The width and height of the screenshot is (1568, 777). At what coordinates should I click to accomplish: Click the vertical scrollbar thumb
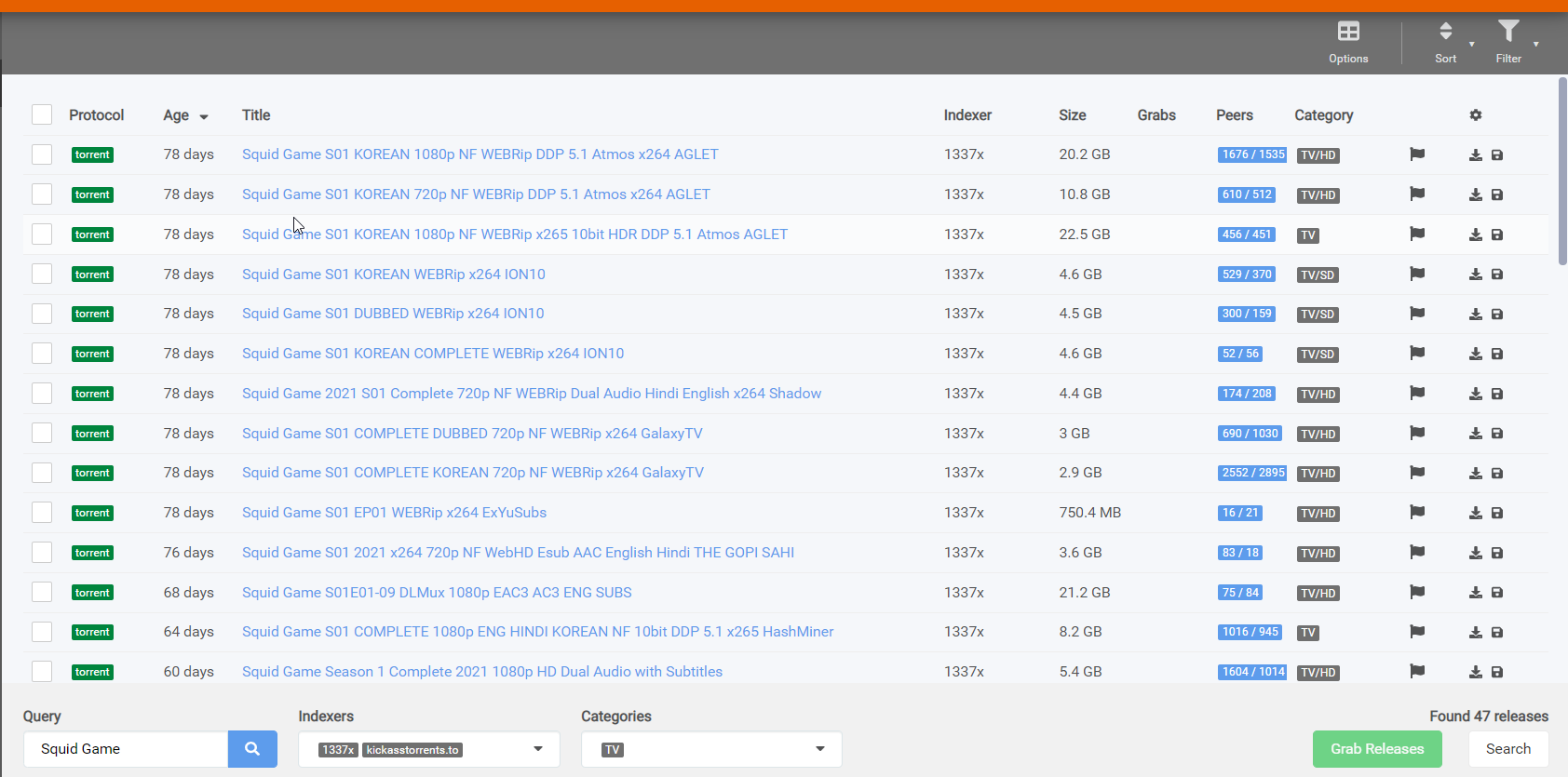tap(1562, 172)
